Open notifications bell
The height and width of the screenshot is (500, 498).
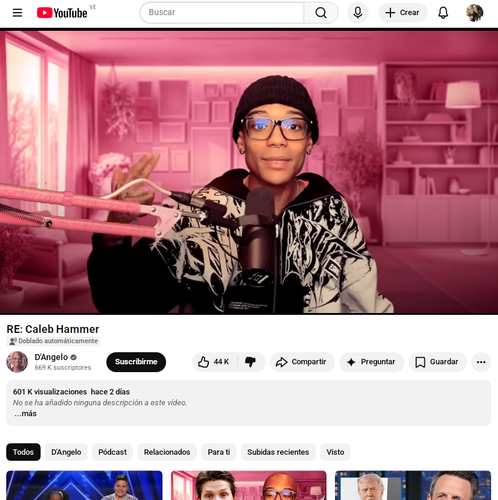[443, 13]
